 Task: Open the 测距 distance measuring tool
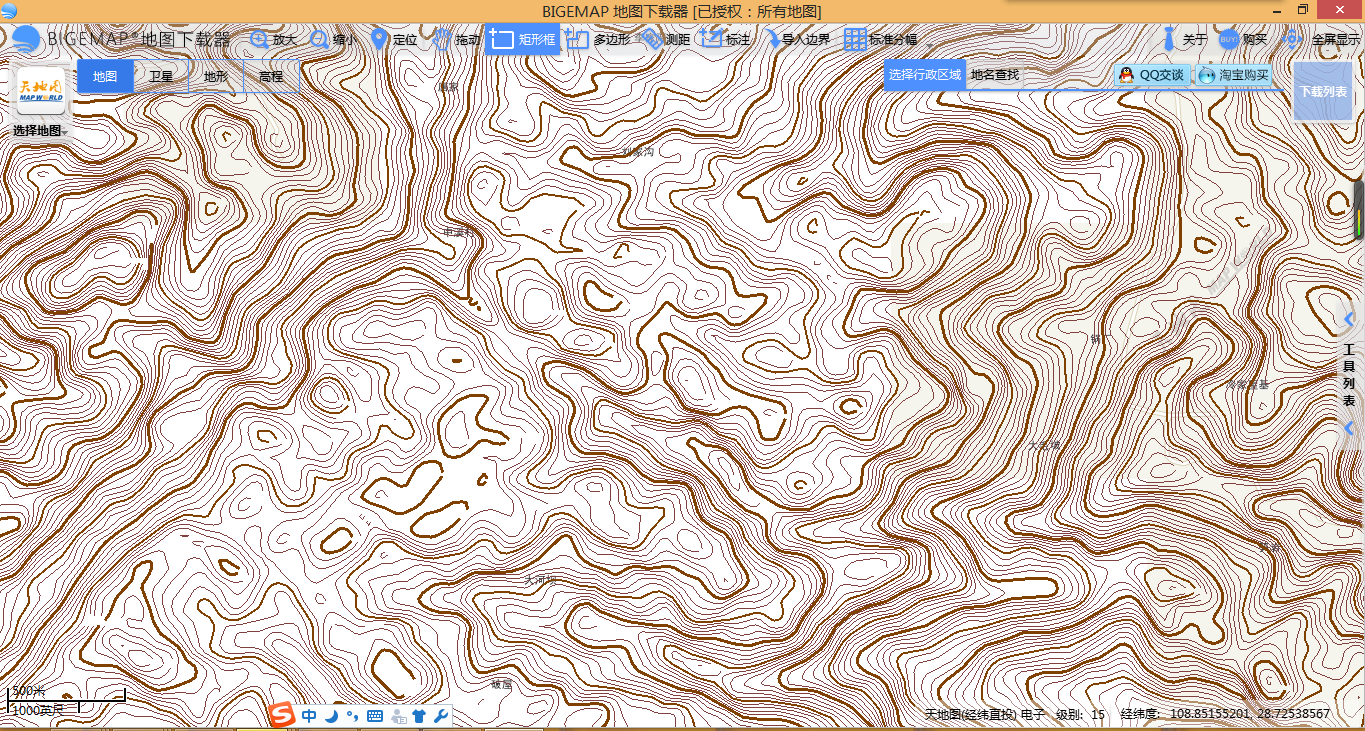pyautogui.click(x=666, y=40)
